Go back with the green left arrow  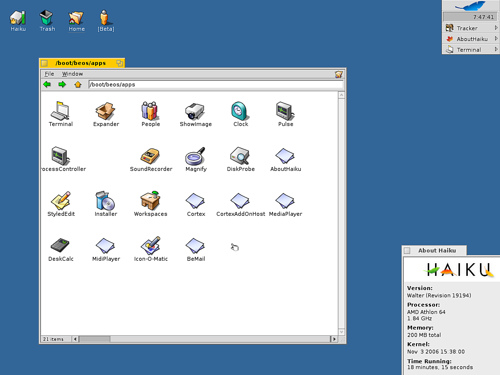[x=47, y=84]
